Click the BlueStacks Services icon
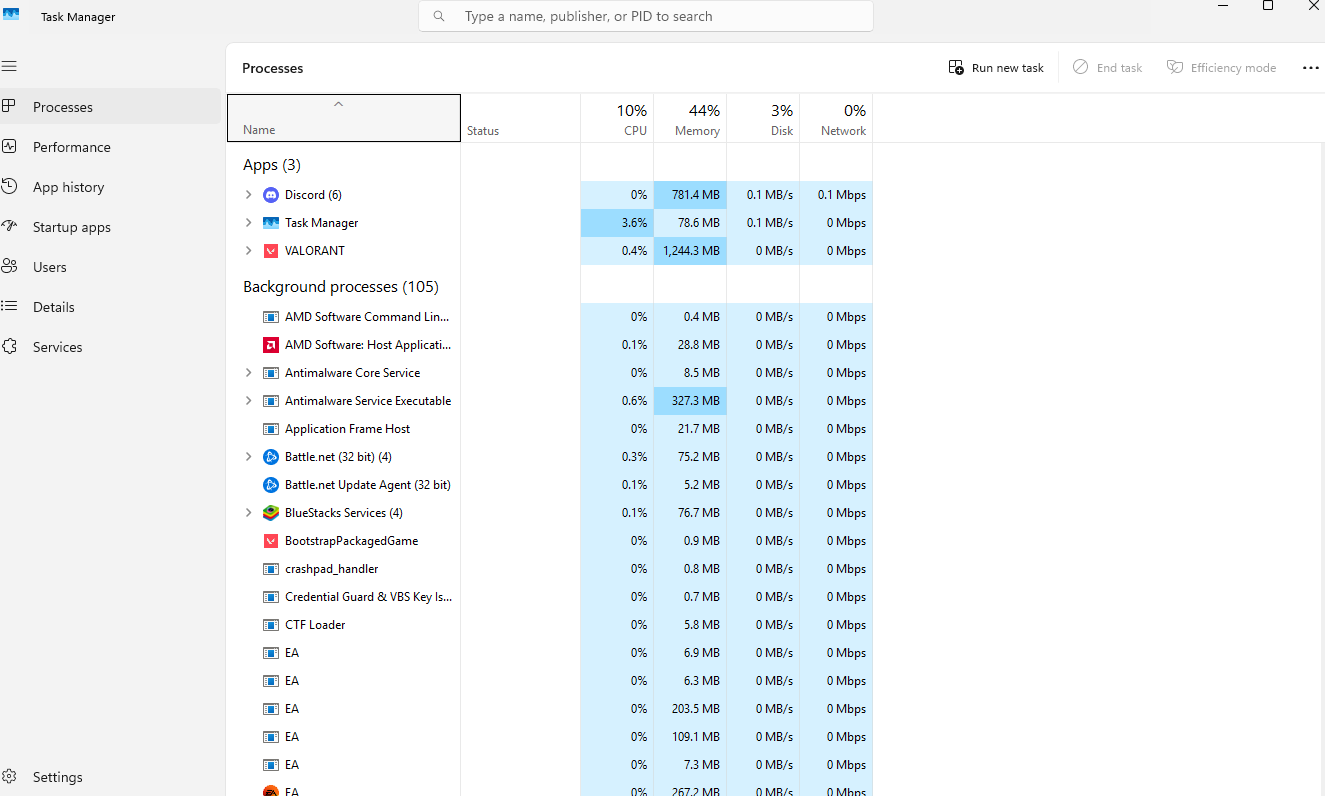The height and width of the screenshot is (796, 1325). [x=271, y=513]
